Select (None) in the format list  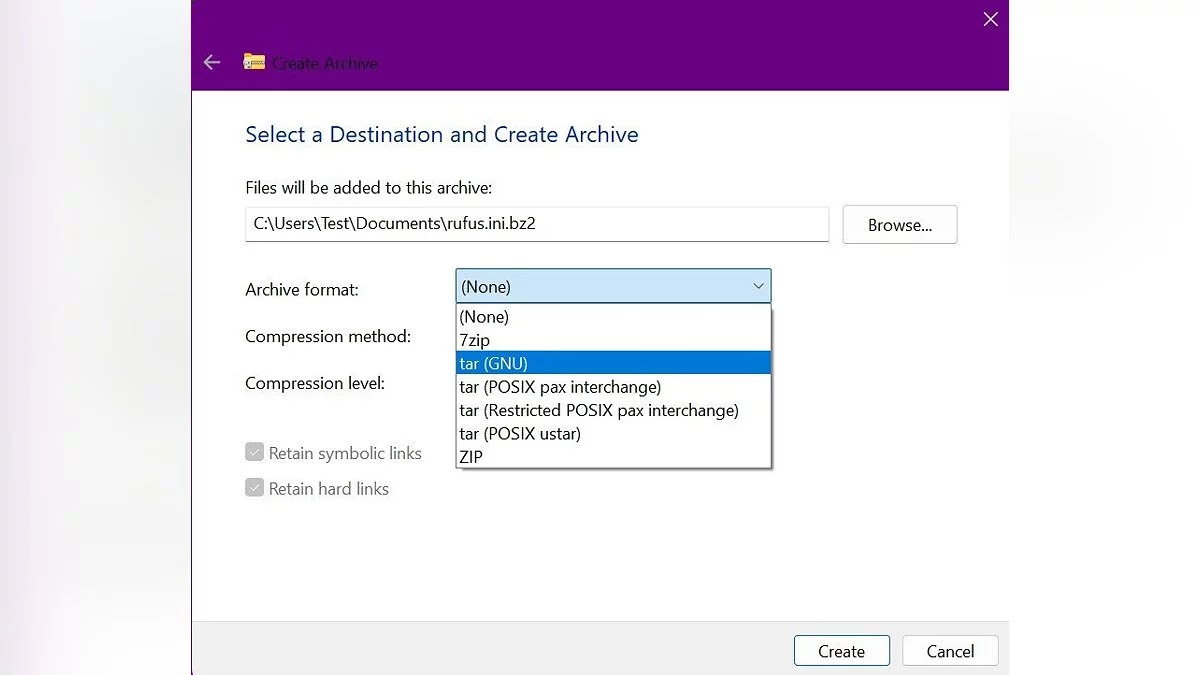point(484,317)
